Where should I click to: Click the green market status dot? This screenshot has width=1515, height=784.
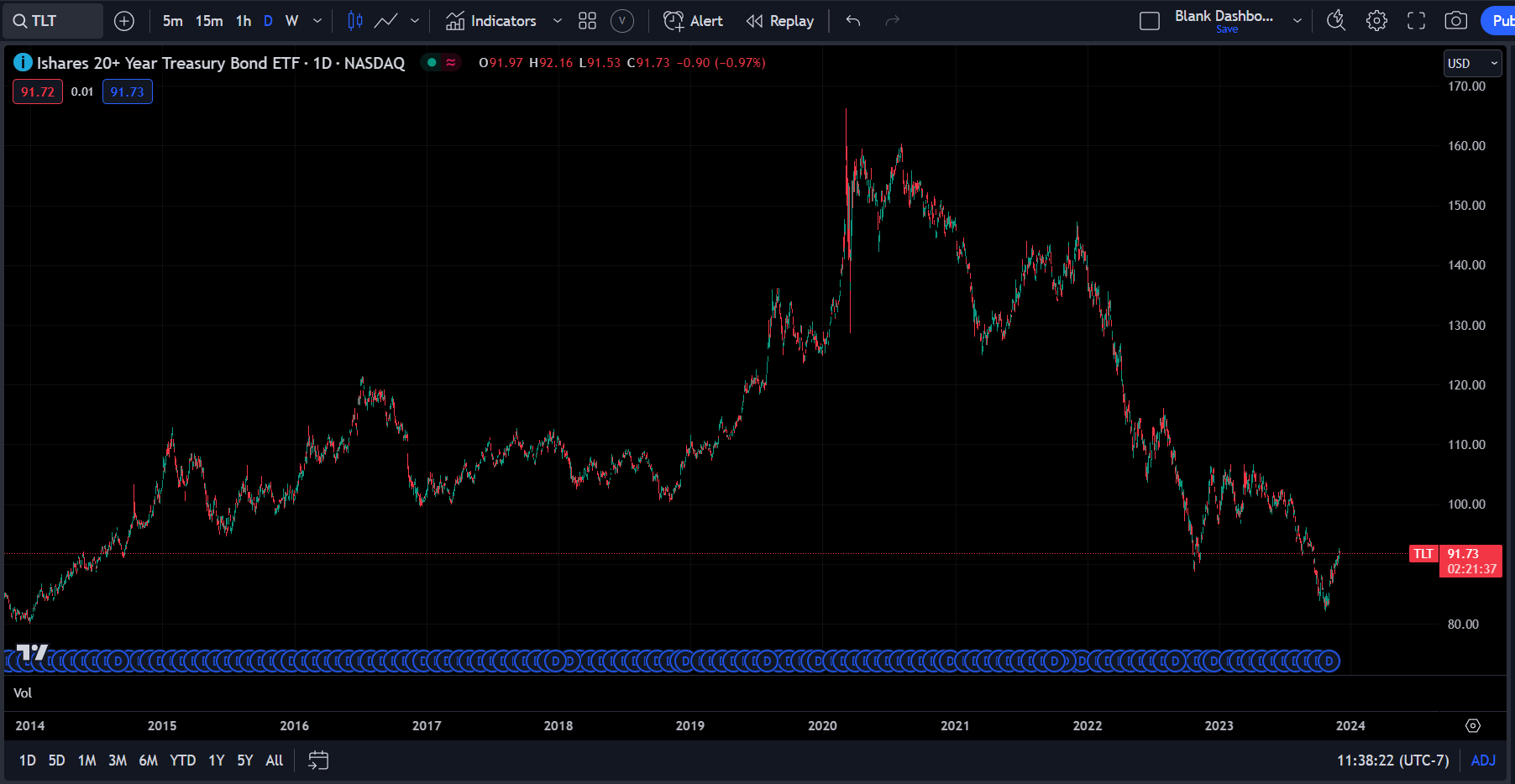(432, 63)
